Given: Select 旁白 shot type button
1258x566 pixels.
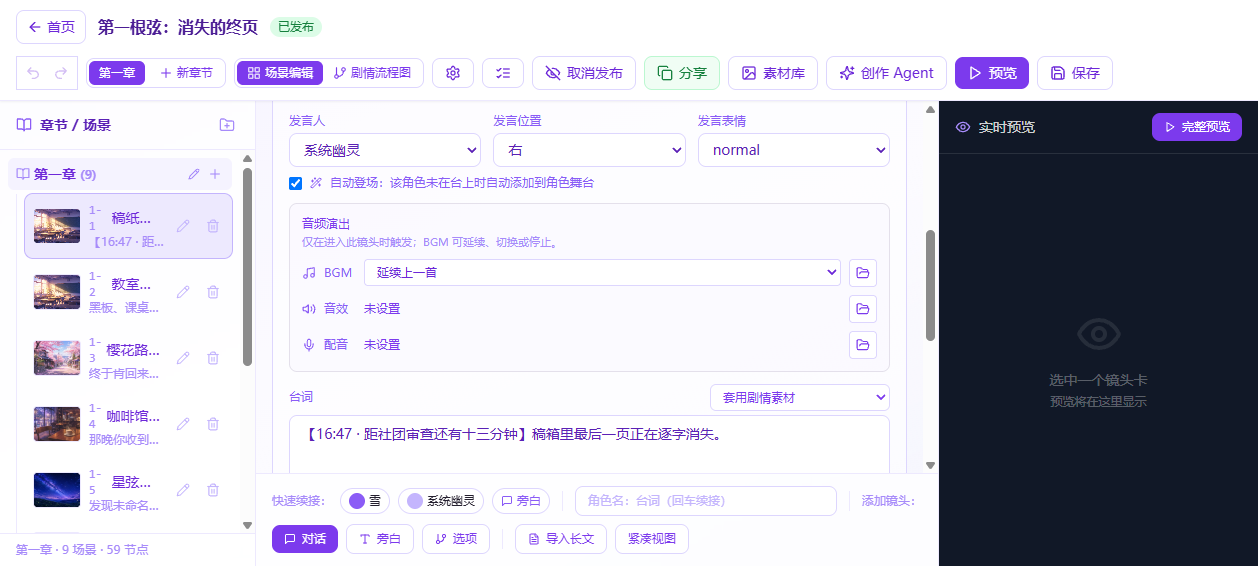Looking at the screenshot, I should tap(380, 539).
